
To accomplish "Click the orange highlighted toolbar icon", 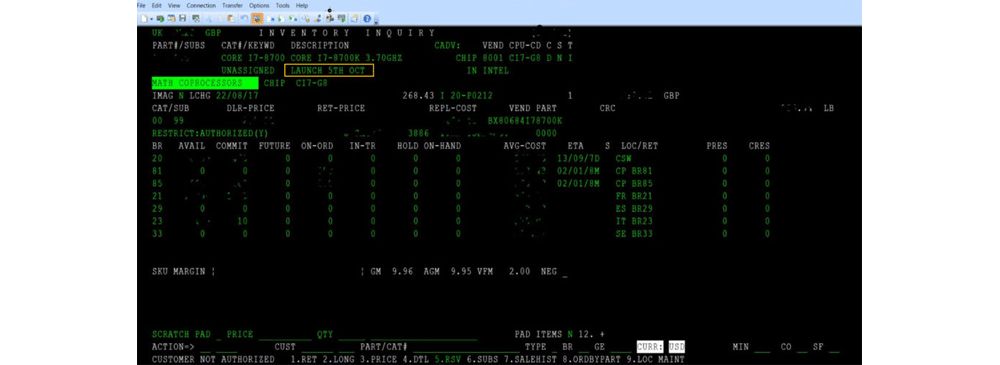I will [x=257, y=19].
